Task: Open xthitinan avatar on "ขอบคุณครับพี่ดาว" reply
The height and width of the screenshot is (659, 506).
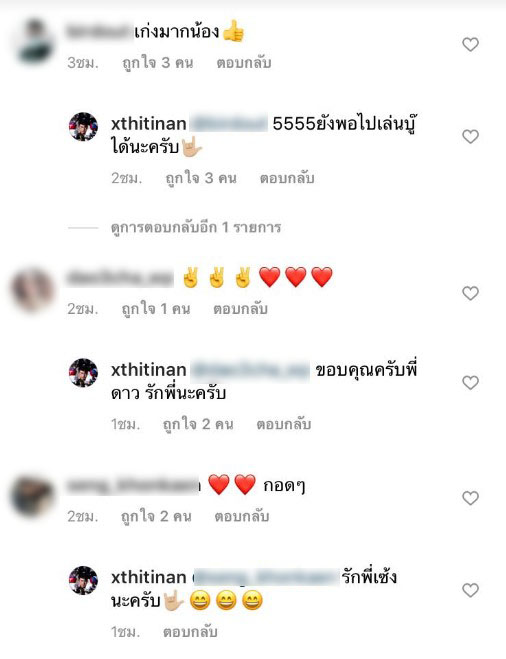Action: pos(83,372)
